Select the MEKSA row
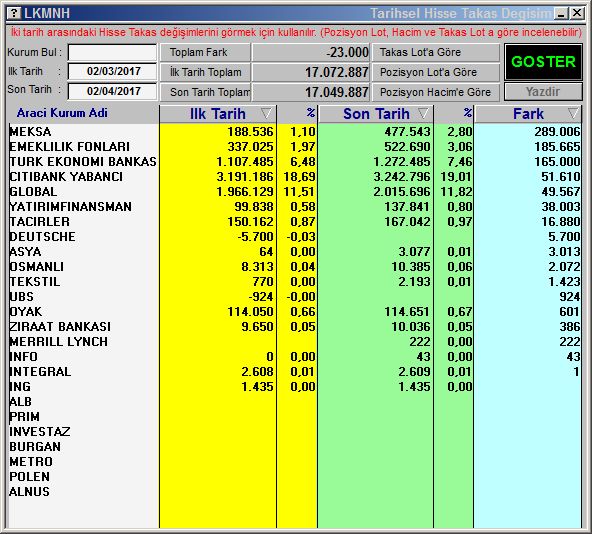Image resolution: width=592 pixels, height=534 pixels. pos(294,131)
